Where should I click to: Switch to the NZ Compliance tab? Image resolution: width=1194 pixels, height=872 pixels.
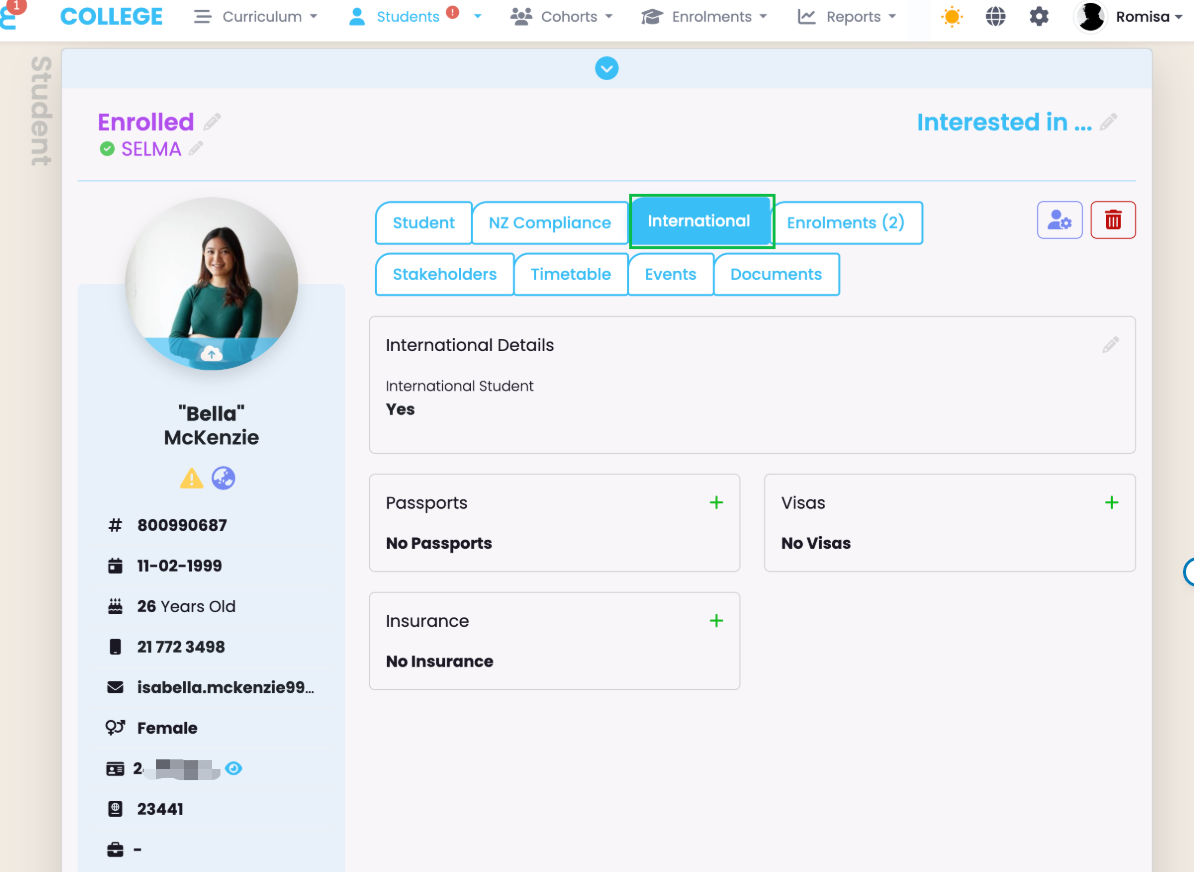tap(549, 223)
